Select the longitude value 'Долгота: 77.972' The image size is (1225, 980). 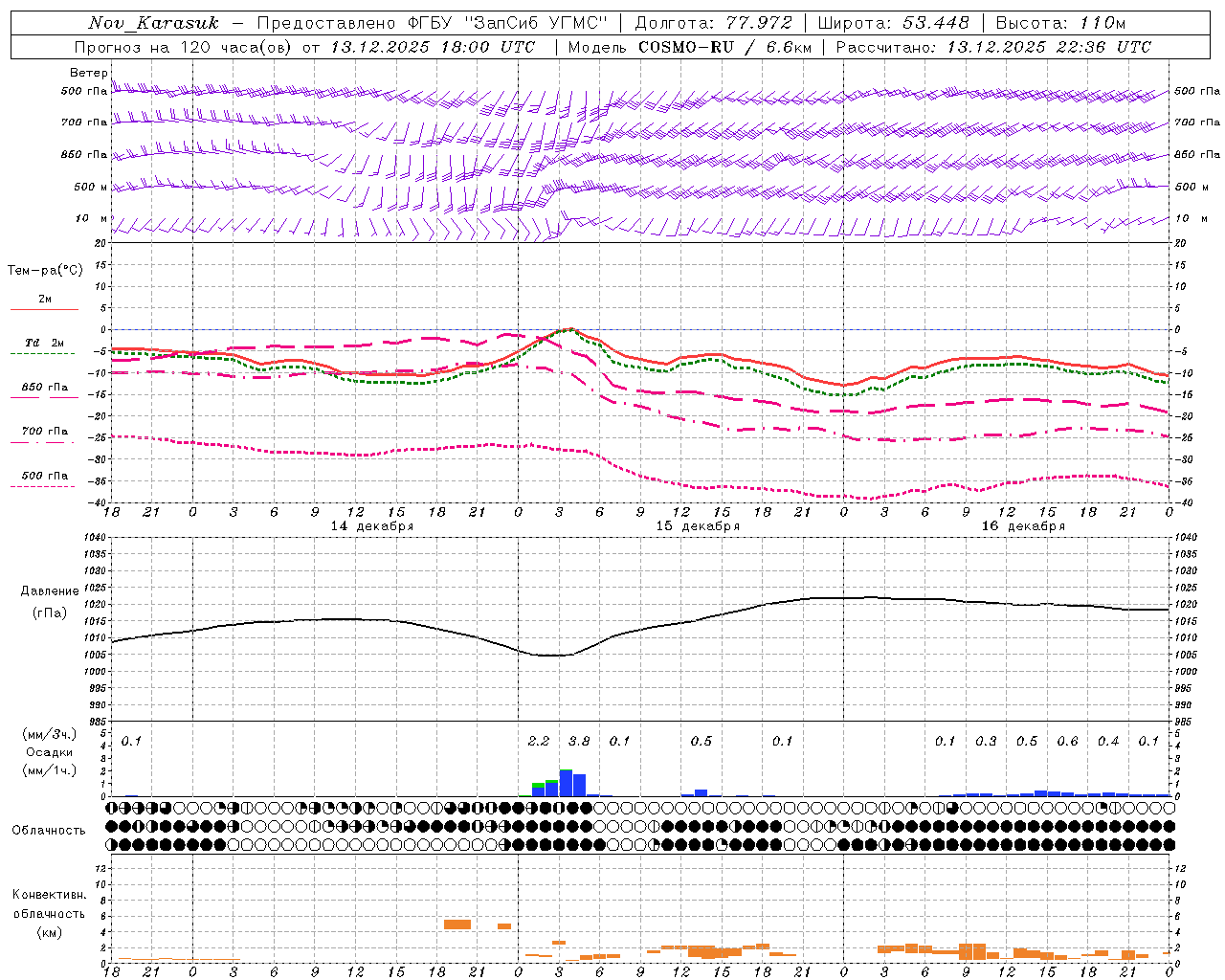(713, 23)
